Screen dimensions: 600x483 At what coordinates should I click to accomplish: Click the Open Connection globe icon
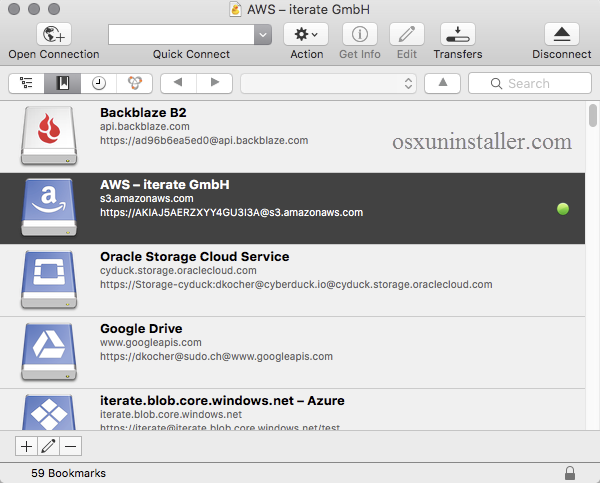(x=53, y=34)
